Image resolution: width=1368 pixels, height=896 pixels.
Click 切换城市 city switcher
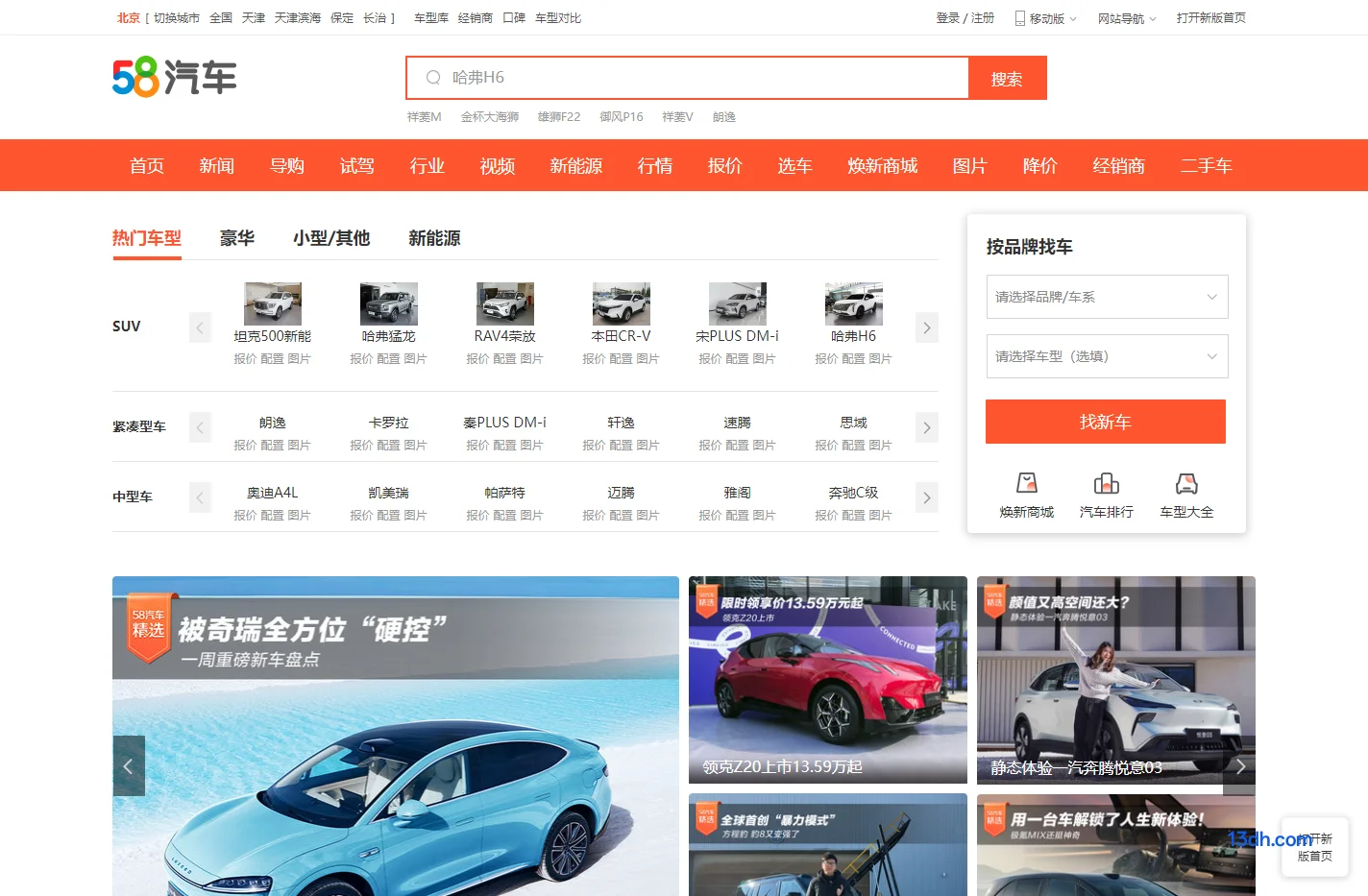[x=177, y=18]
